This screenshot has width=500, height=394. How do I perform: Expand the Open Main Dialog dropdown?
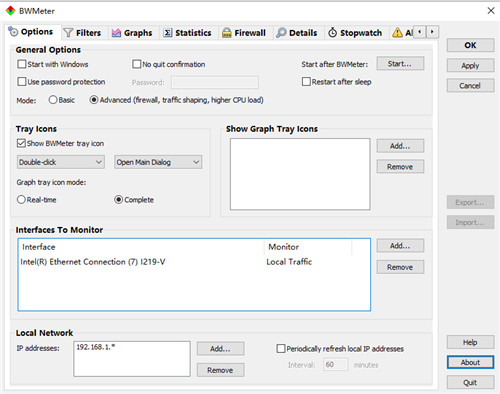coord(158,162)
